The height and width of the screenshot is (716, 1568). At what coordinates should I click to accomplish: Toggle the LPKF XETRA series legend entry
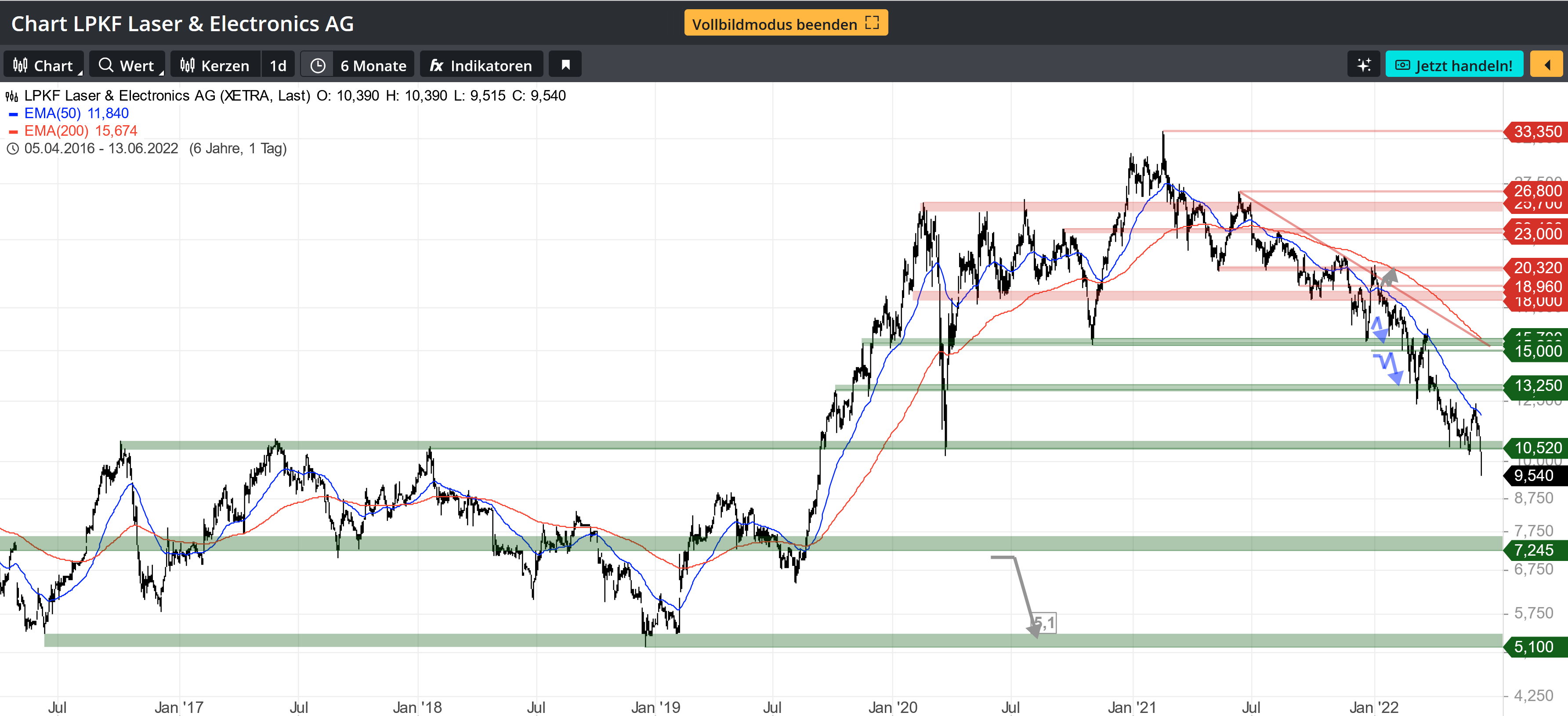tap(167, 96)
